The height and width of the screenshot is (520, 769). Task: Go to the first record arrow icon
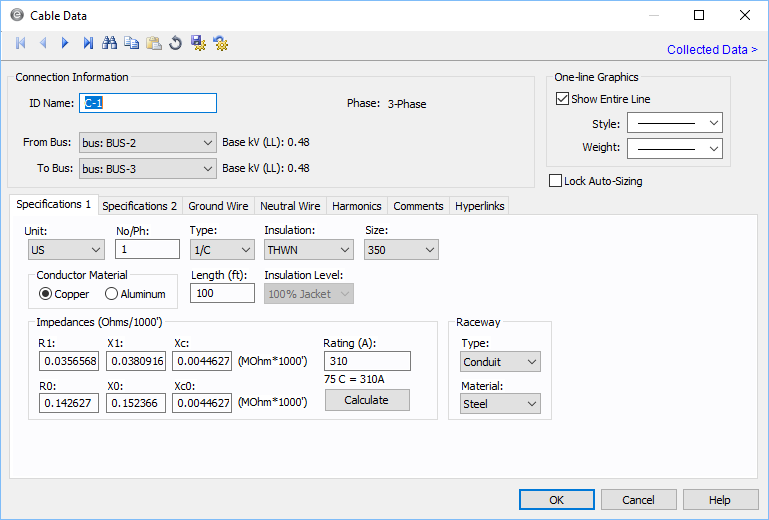pyautogui.click(x=21, y=43)
